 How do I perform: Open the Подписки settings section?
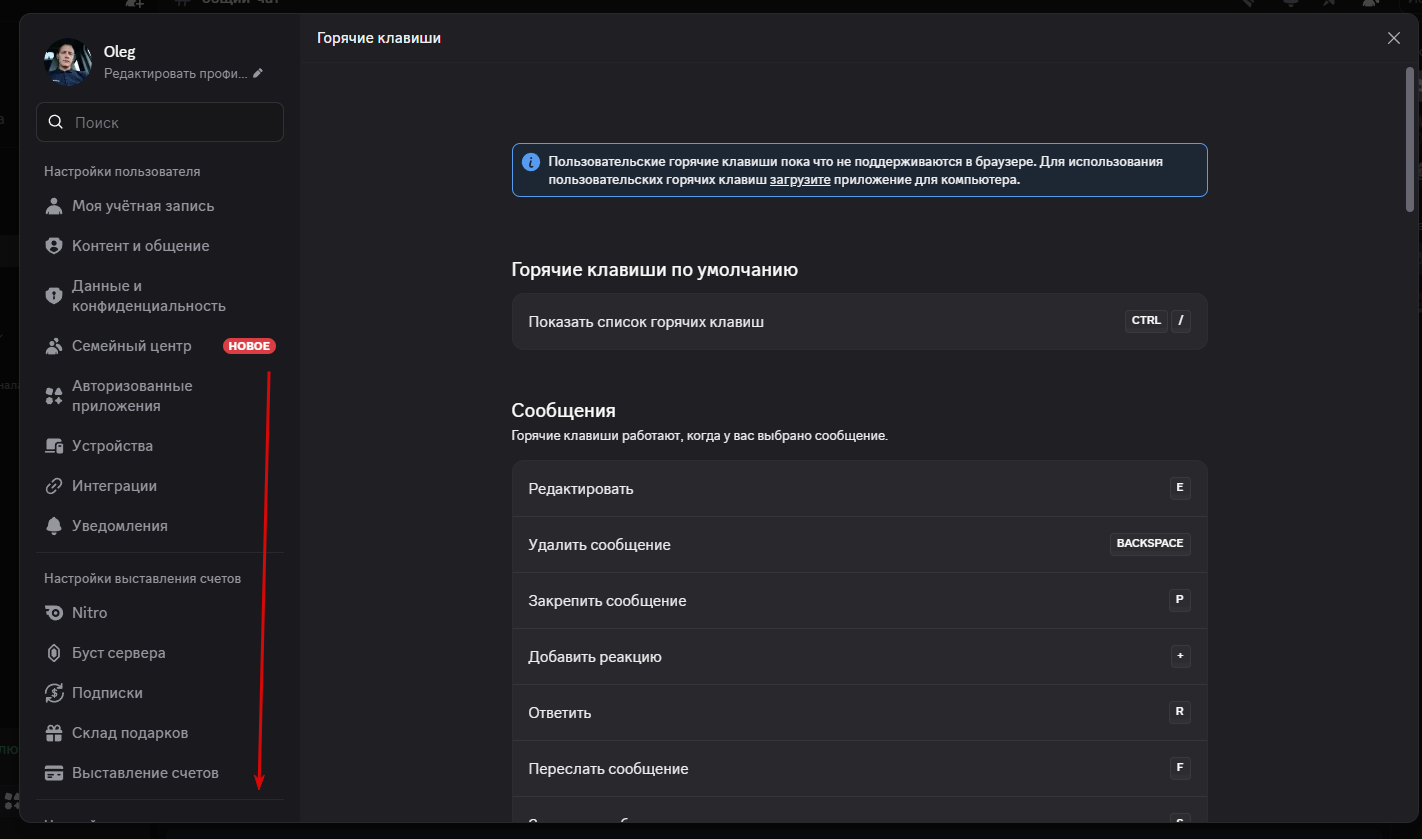tap(107, 693)
